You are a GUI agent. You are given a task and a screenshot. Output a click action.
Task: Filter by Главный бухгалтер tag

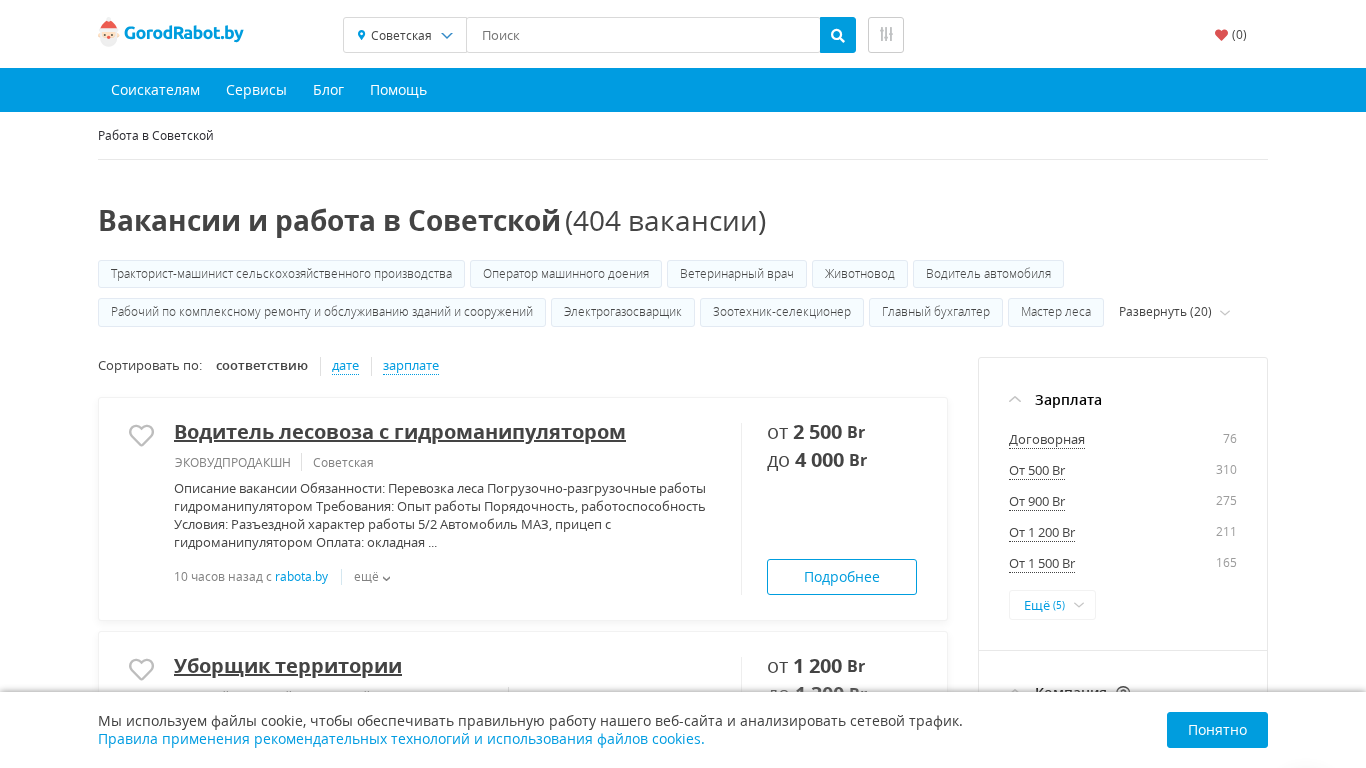(936, 312)
